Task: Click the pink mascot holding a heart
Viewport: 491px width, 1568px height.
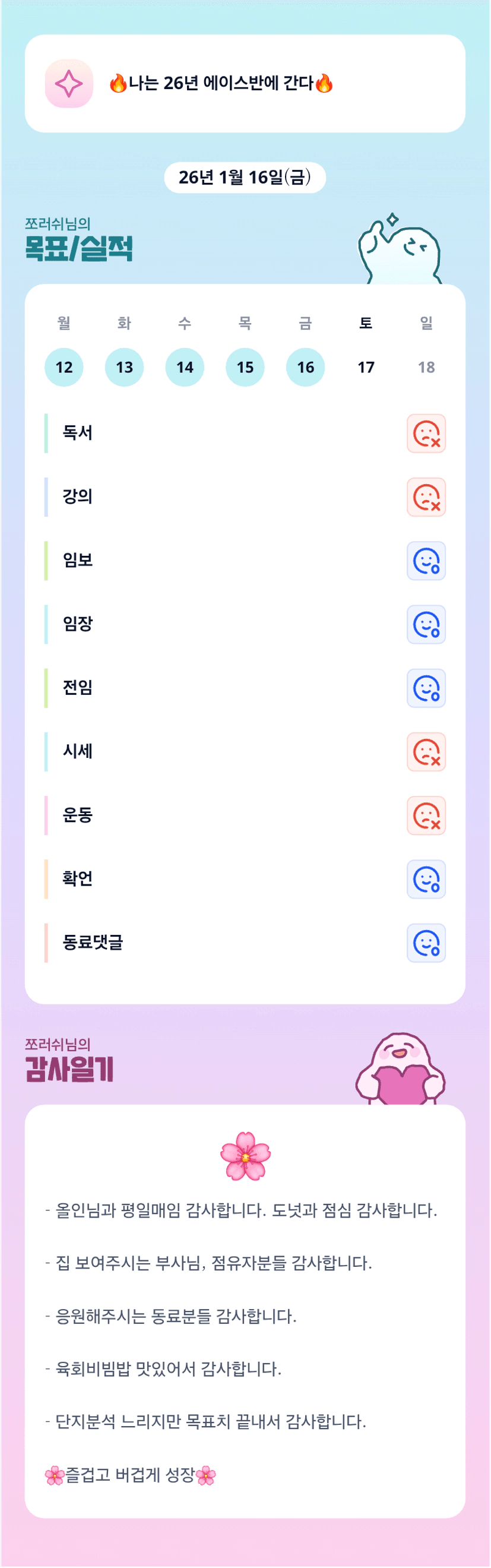Action: point(400,1070)
